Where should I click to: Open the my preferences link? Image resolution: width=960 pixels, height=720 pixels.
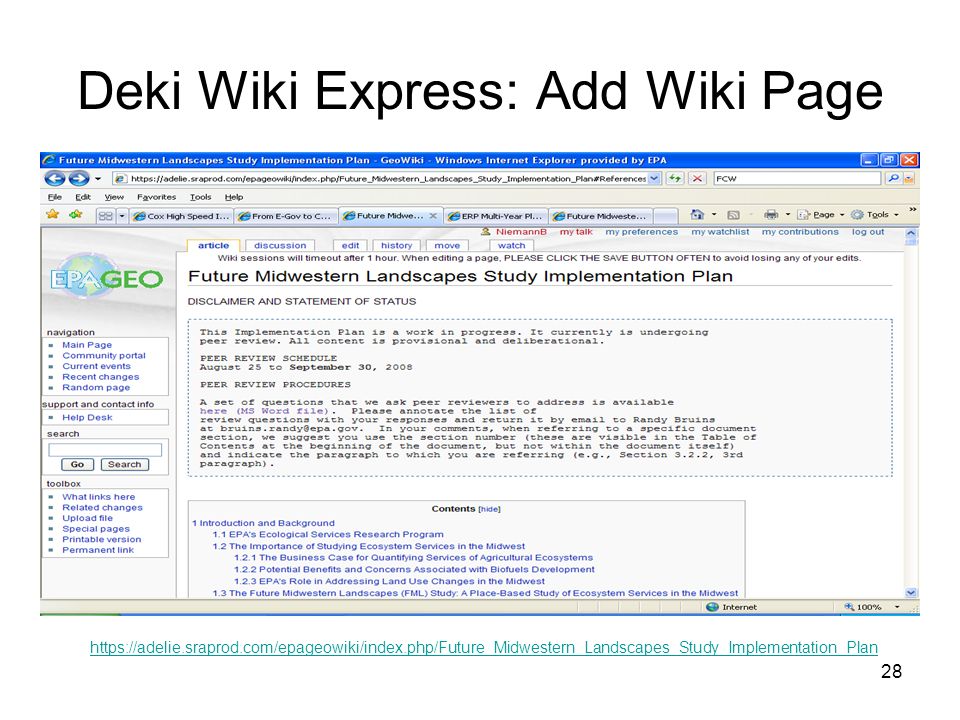pyautogui.click(x=642, y=232)
